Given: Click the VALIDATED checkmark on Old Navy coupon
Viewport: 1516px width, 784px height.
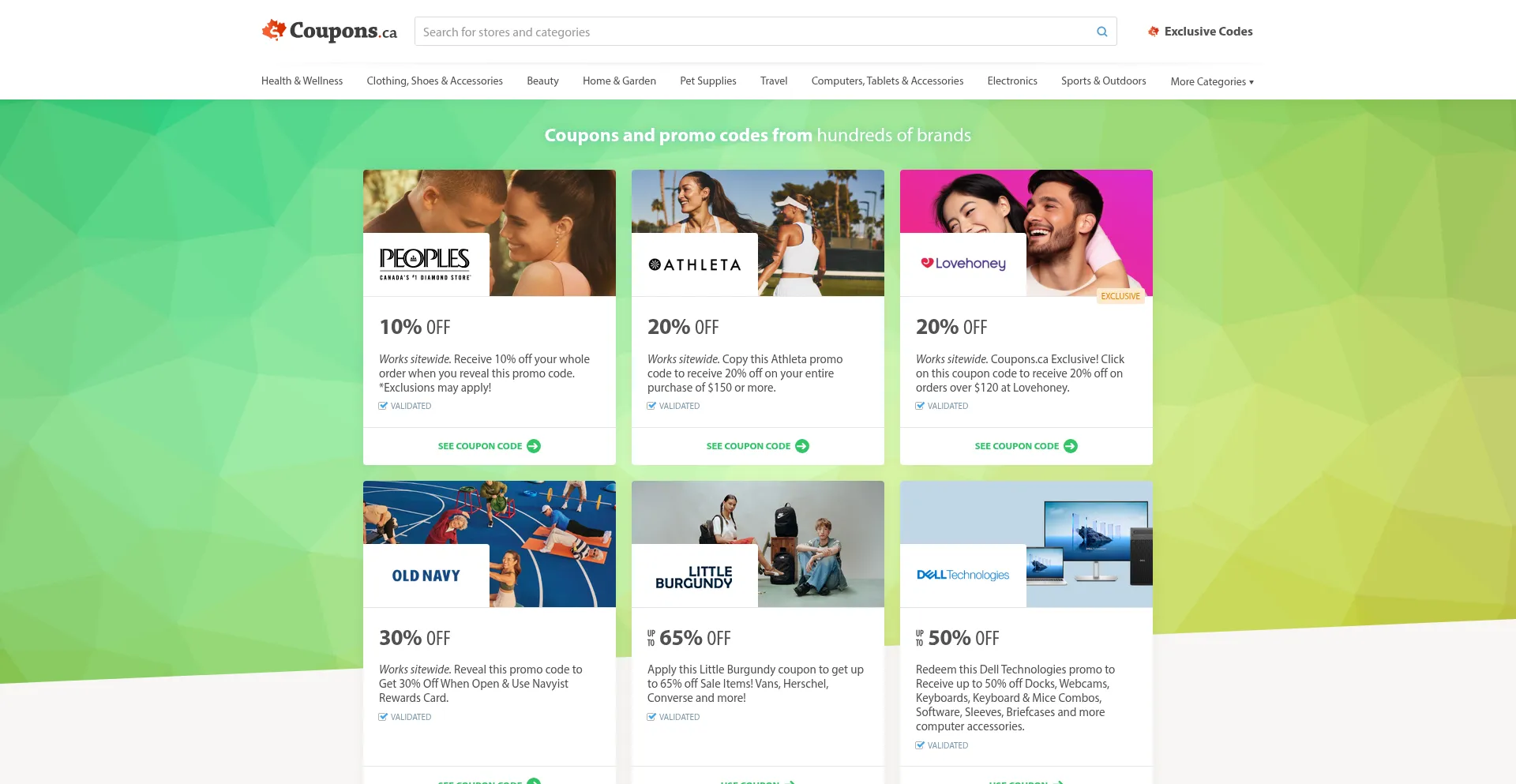Looking at the screenshot, I should (383, 717).
